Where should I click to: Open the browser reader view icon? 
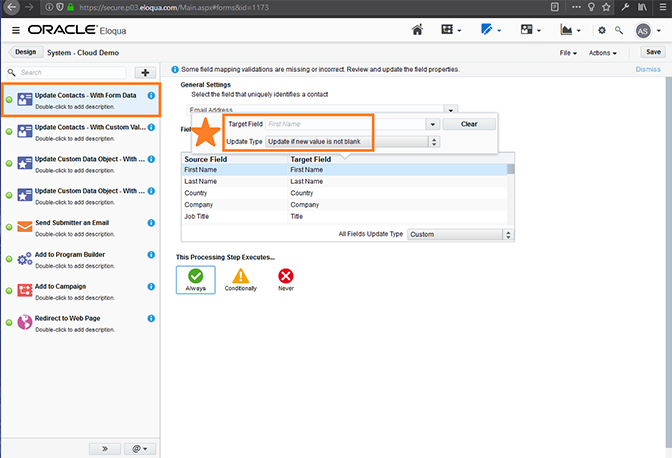point(555,7)
